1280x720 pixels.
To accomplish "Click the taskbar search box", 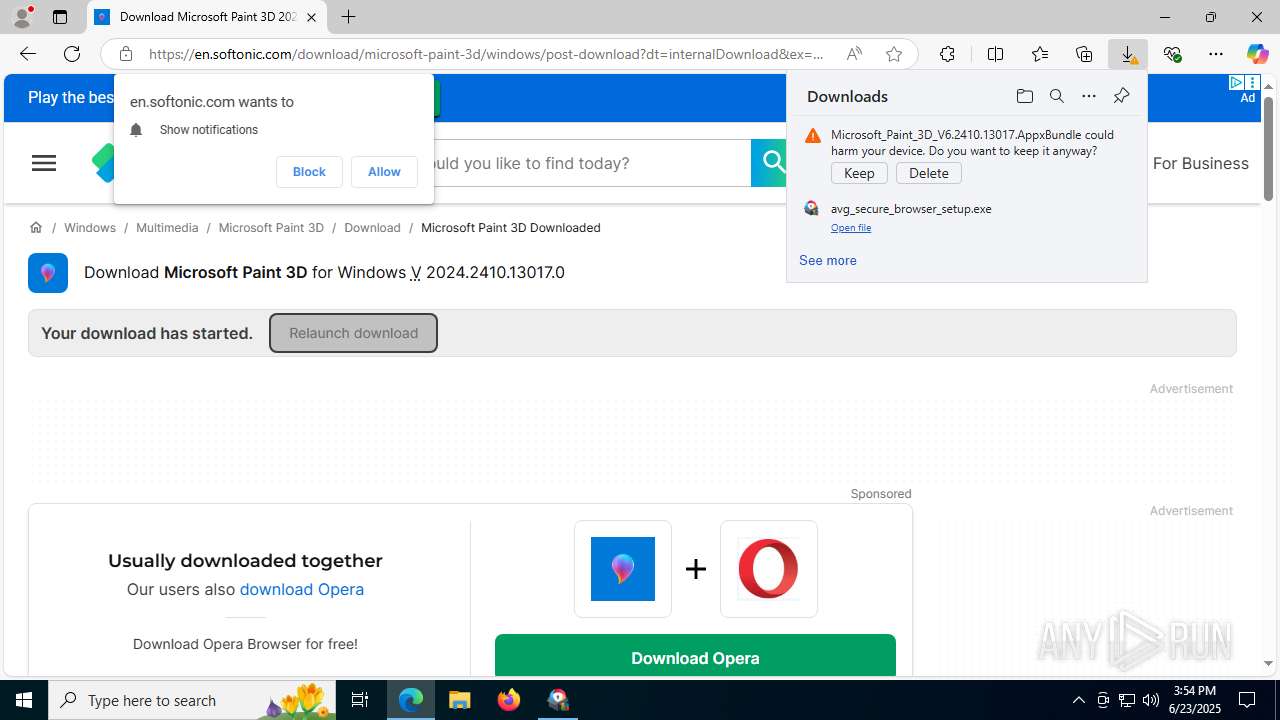I will (194, 700).
